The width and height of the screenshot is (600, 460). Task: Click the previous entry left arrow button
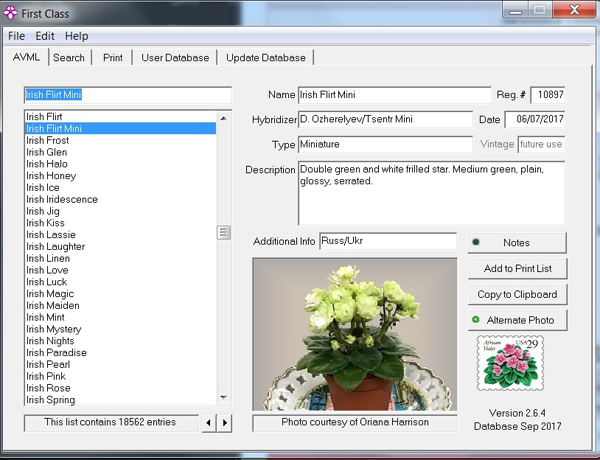tap(209, 423)
